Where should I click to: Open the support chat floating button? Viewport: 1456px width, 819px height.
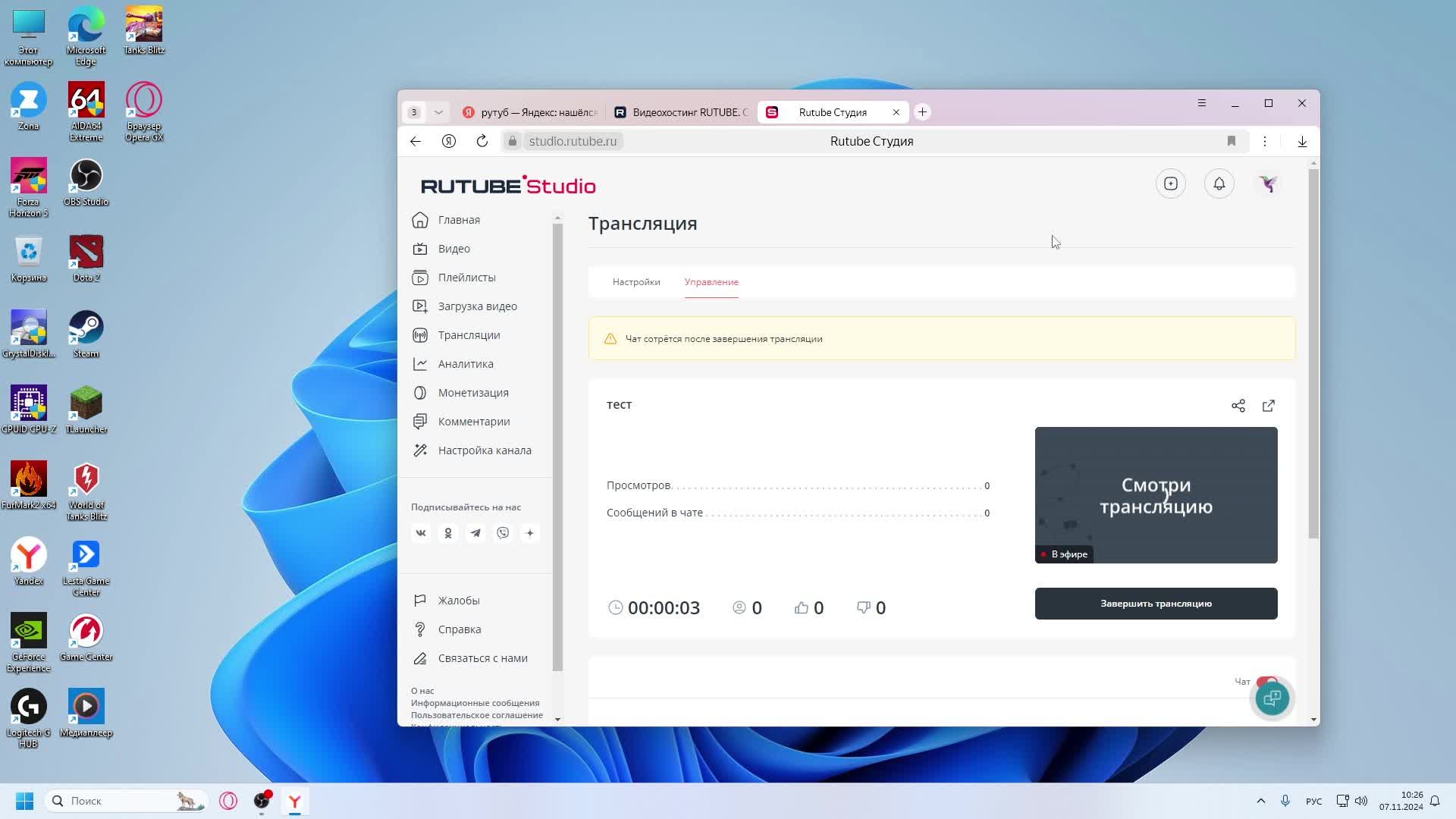coord(1272,698)
